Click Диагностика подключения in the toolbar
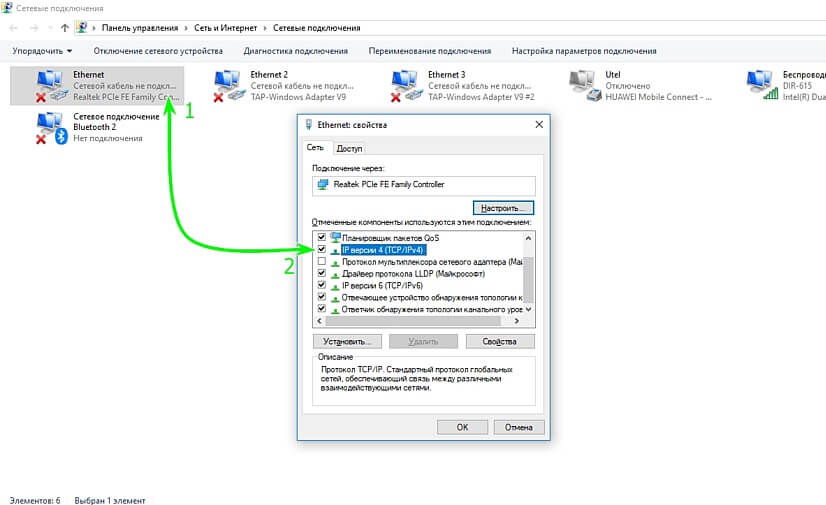The height and width of the screenshot is (505, 826). coord(295,50)
